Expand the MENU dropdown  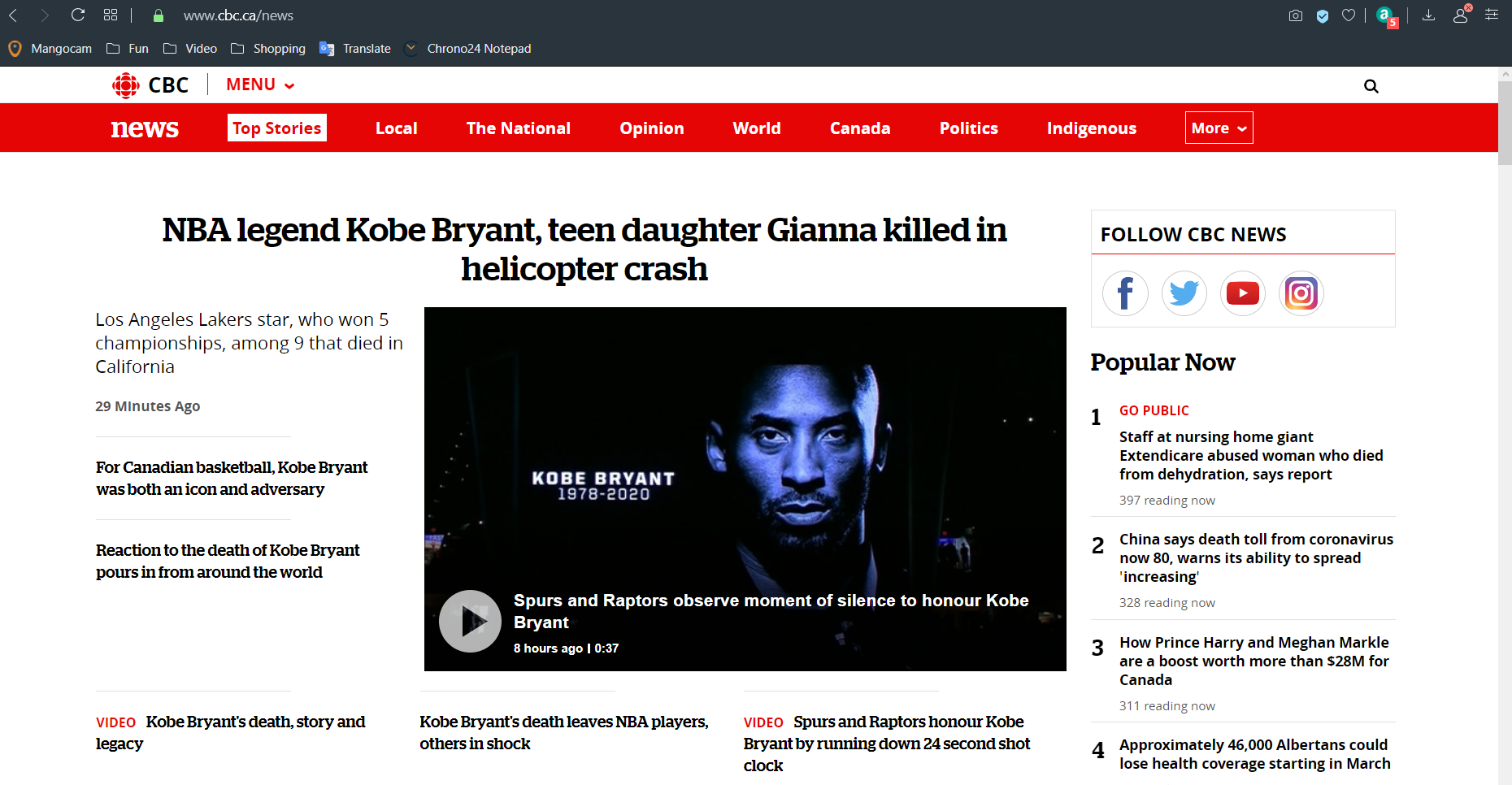point(259,85)
